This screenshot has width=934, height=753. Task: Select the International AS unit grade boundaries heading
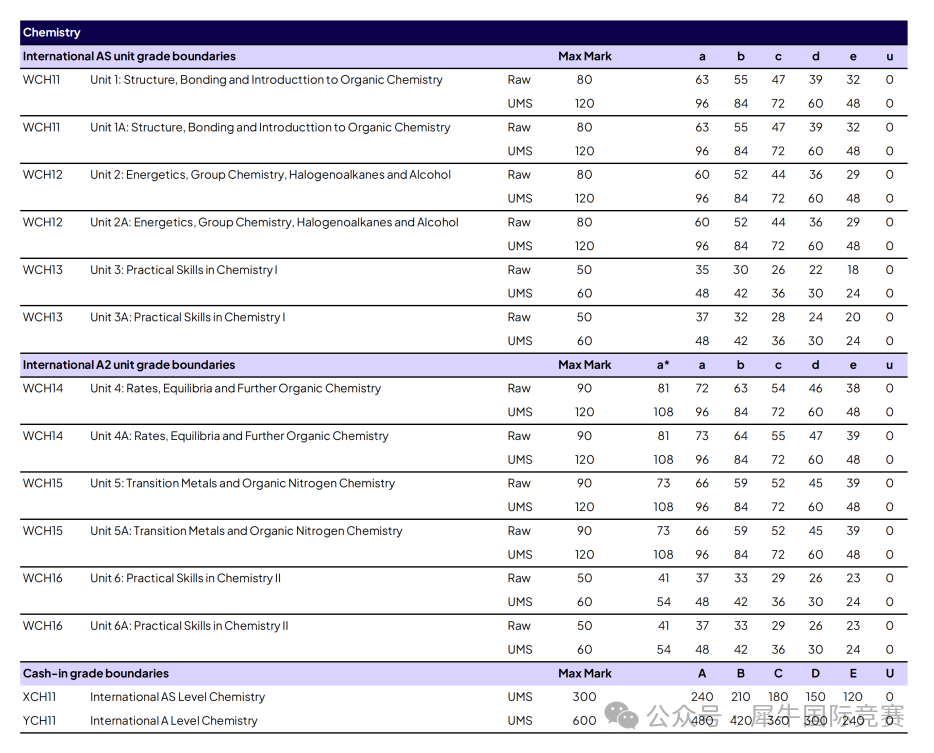(129, 57)
